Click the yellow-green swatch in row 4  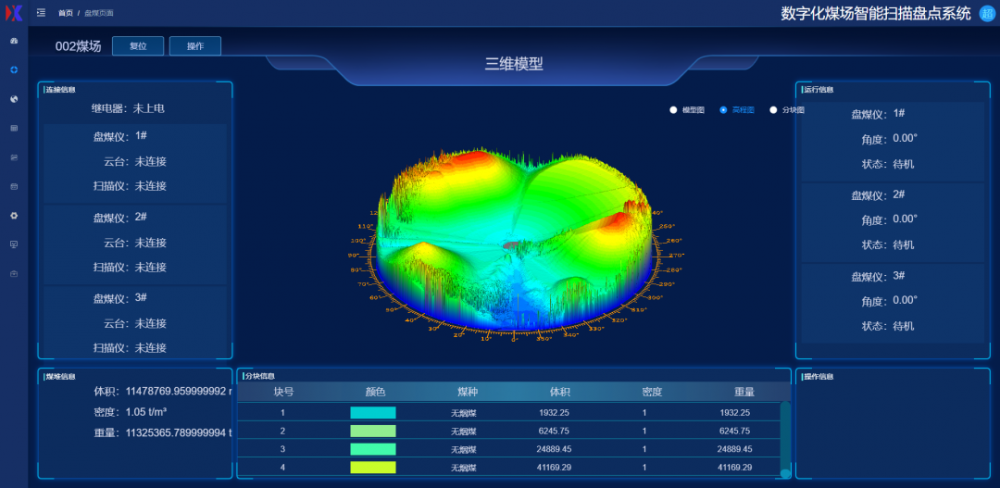tap(373, 467)
